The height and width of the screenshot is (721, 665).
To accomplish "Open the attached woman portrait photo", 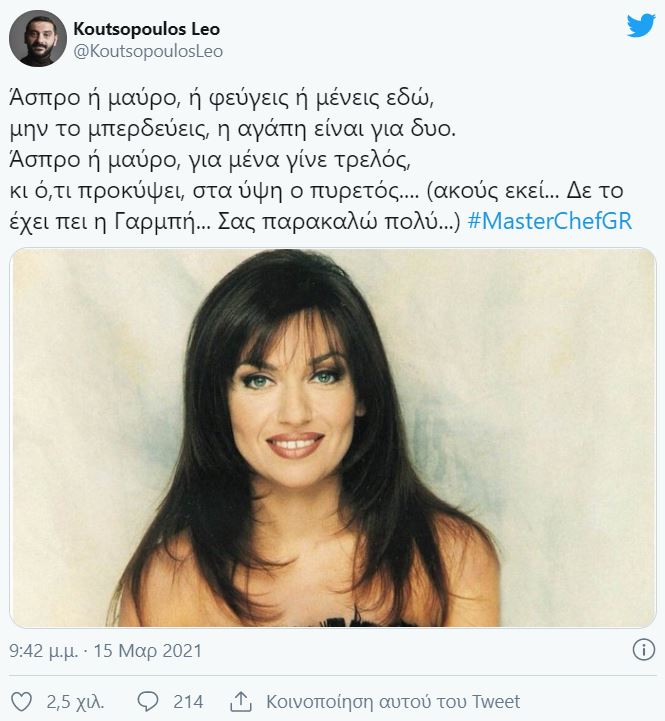I will 332,437.
